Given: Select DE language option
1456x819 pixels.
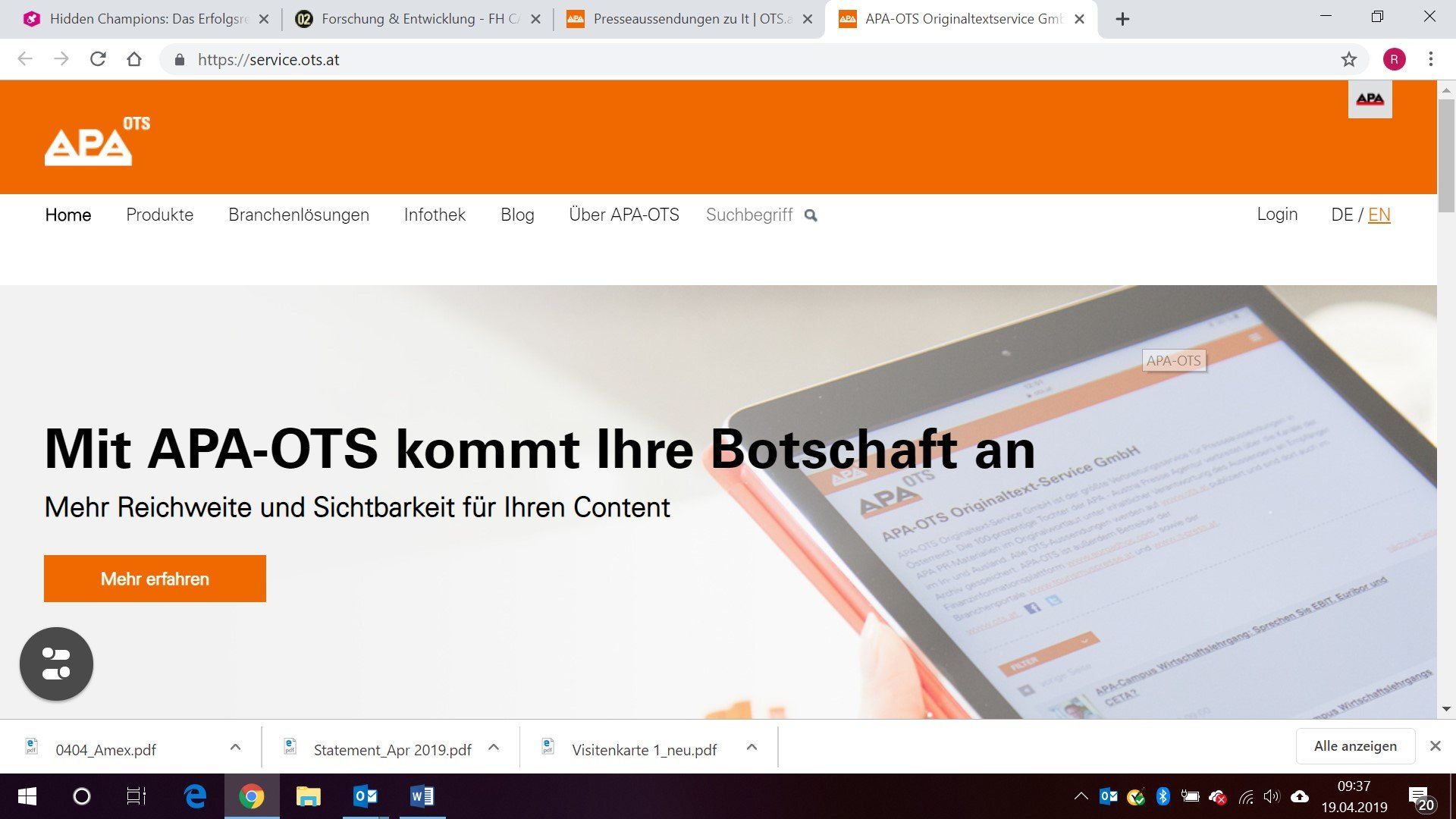Looking at the screenshot, I should (1341, 215).
